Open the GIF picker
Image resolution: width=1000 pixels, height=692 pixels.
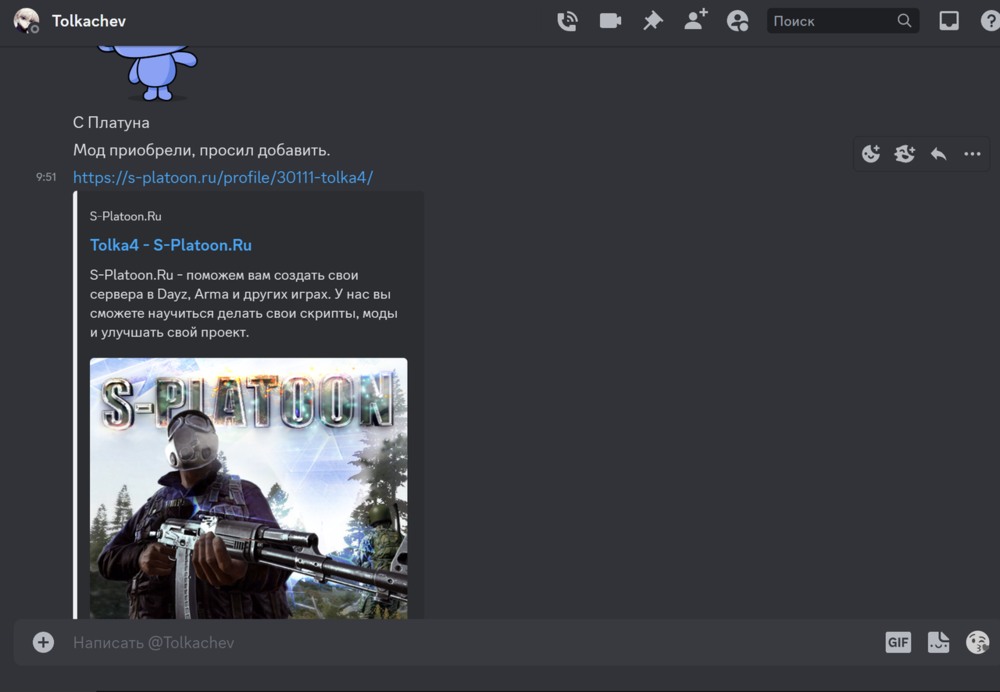[x=898, y=642]
